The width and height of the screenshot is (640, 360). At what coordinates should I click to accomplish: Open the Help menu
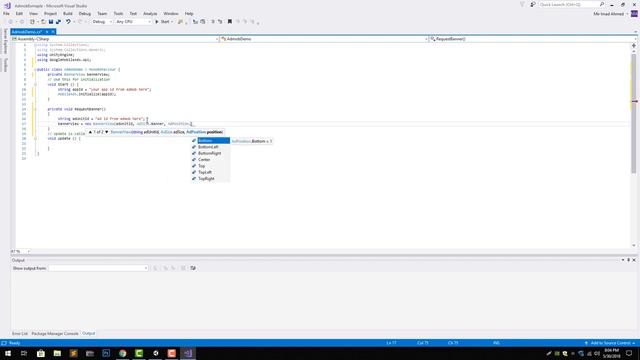click(189, 13)
